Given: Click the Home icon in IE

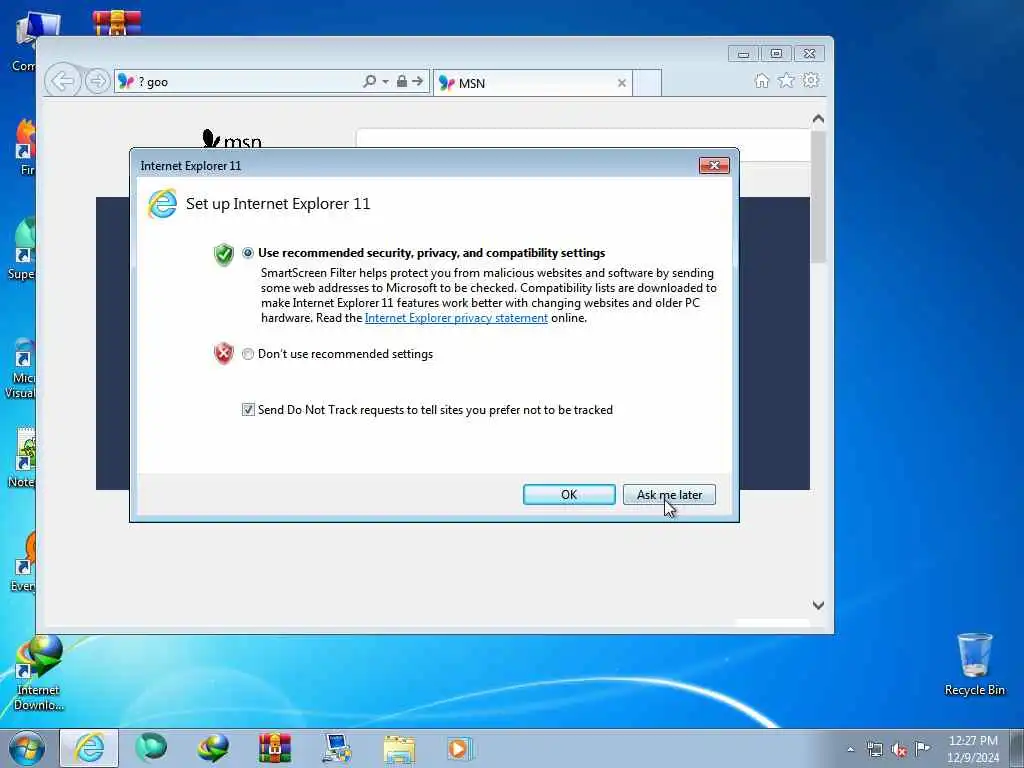Looking at the screenshot, I should (761, 80).
